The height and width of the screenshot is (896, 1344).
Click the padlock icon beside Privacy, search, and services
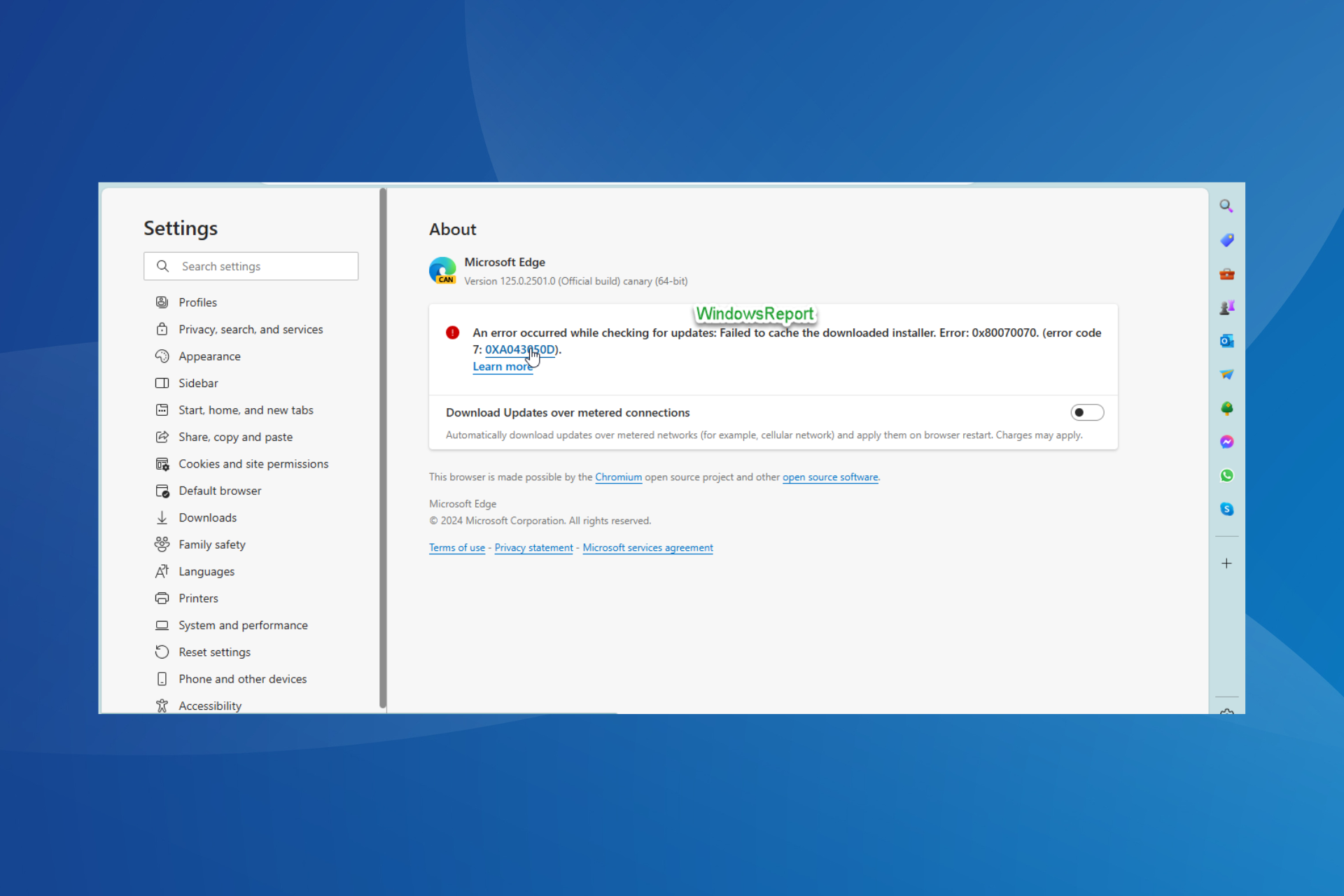[x=162, y=329]
